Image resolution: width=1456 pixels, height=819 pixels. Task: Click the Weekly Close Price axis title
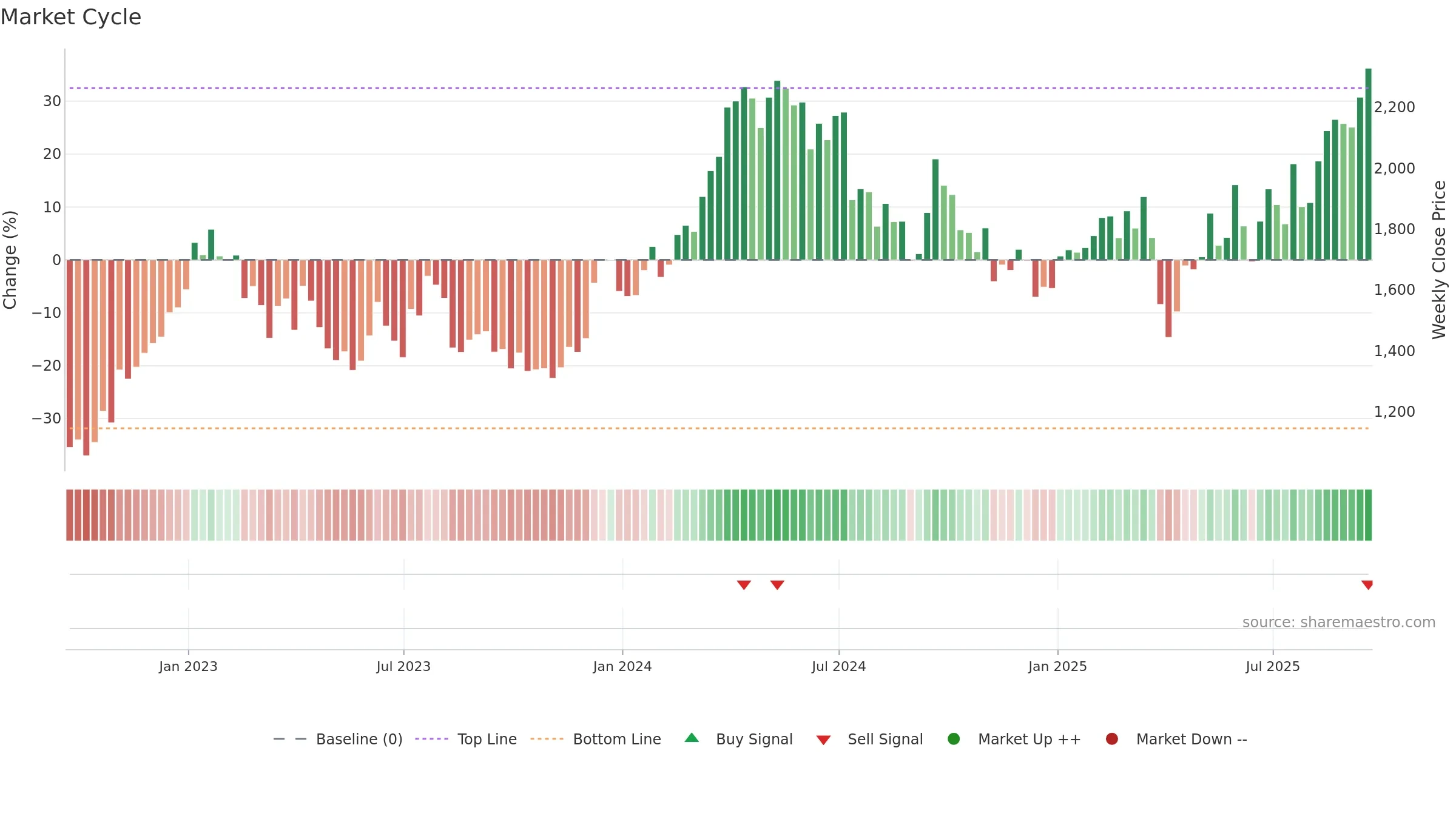pos(1439,260)
